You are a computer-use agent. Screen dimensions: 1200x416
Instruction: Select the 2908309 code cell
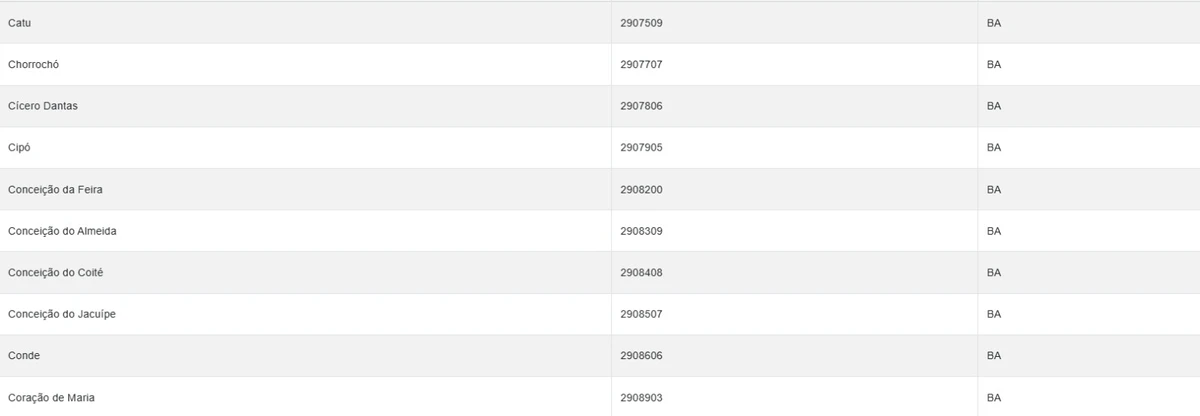pos(641,231)
